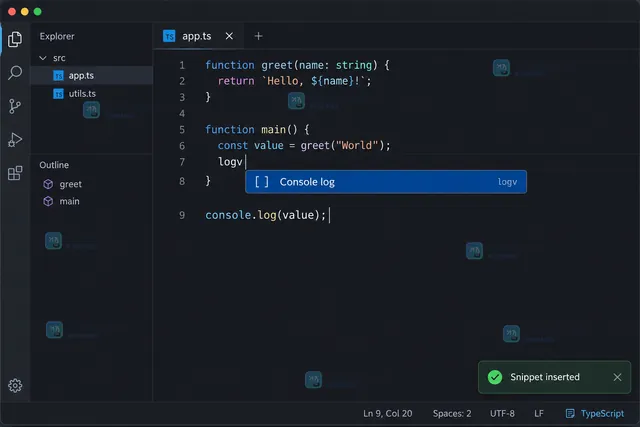Jump to main symbol in Outline
Screen dimensions: 640x427
click(69, 201)
